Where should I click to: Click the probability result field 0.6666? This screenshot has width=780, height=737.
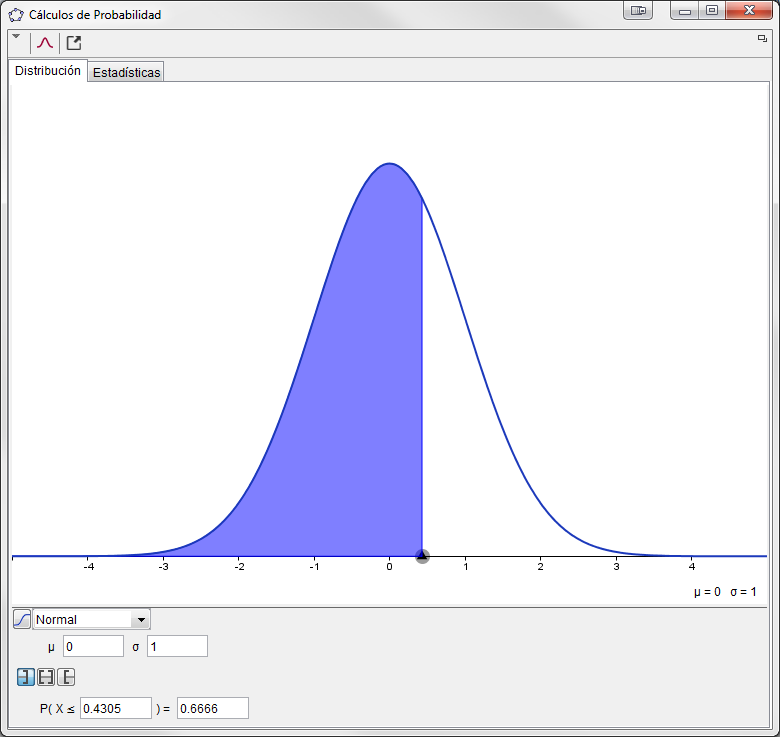coord(212,708)
